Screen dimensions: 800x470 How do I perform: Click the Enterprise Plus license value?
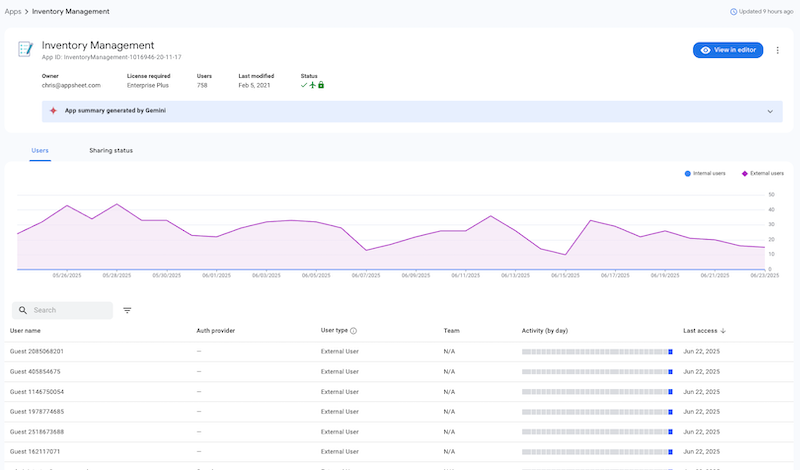(x=147, y=85)
